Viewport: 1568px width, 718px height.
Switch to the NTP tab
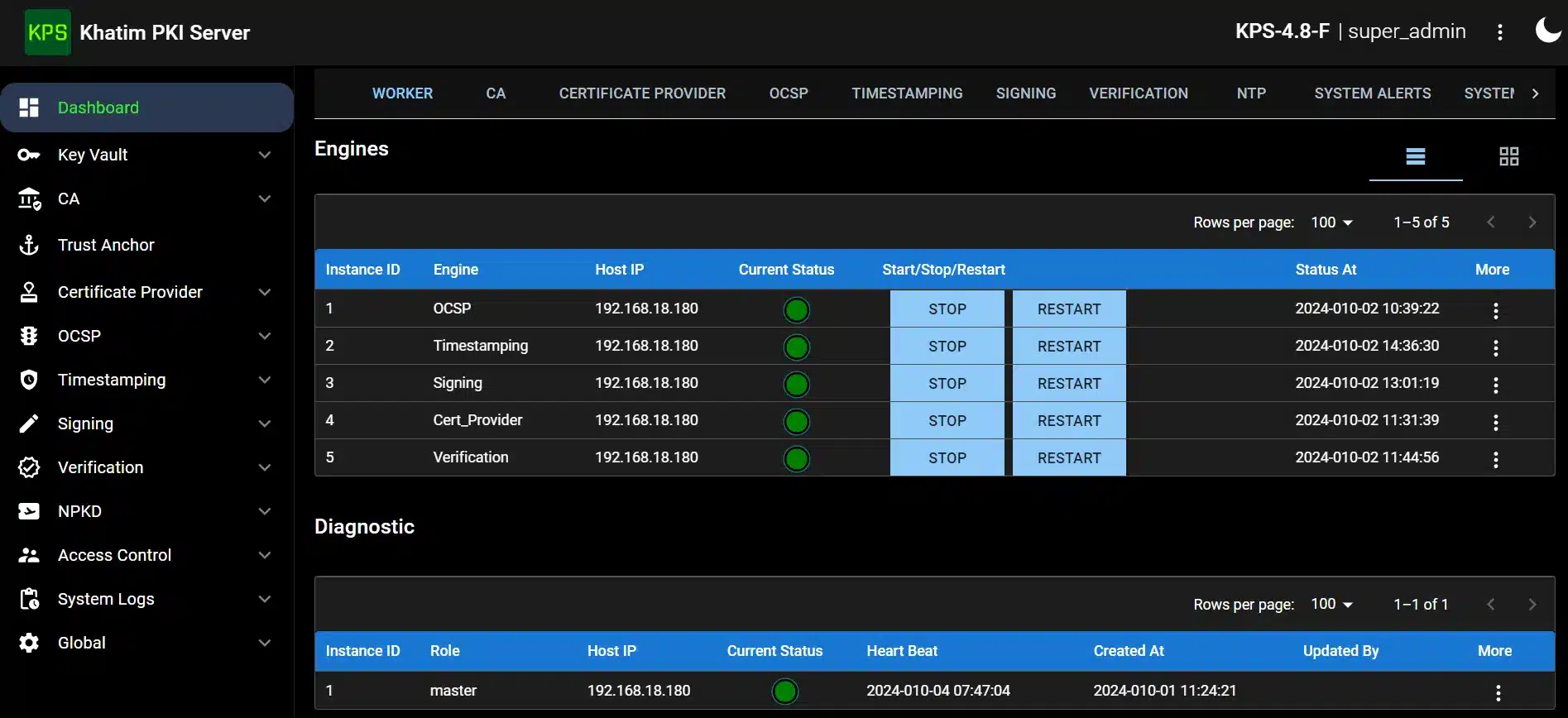(1251, 93)
